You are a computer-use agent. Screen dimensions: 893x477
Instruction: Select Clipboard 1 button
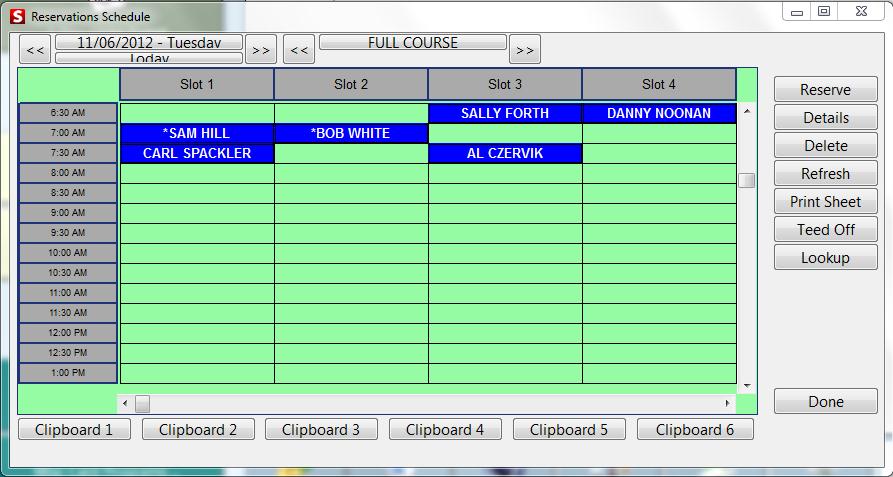click(x=74, y=430)
